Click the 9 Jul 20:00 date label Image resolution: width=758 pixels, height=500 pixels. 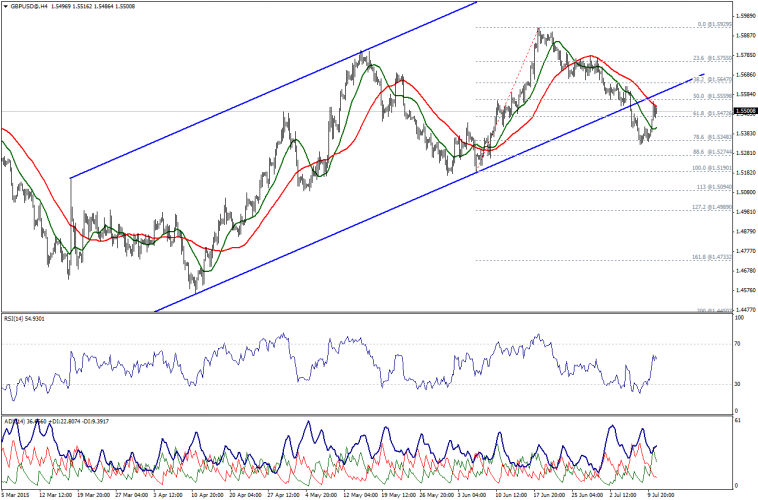coord(660,495)
